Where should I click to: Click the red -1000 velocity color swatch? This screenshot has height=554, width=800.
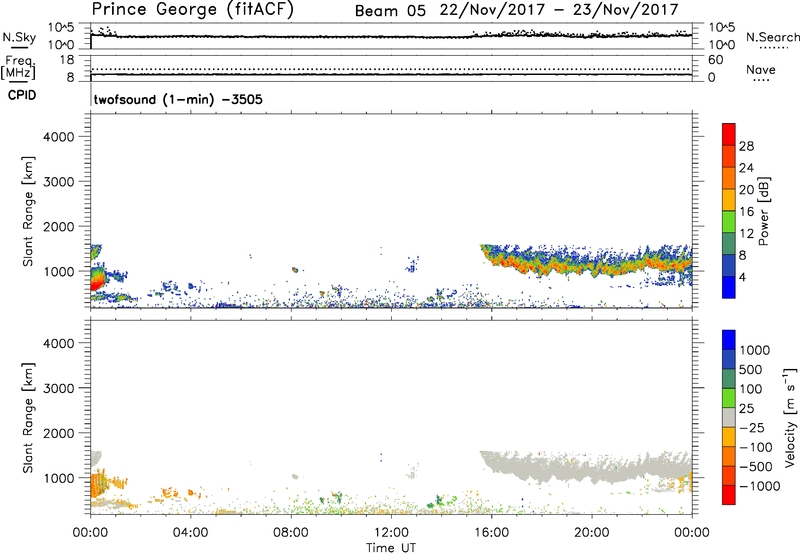(x=729, y=495)
